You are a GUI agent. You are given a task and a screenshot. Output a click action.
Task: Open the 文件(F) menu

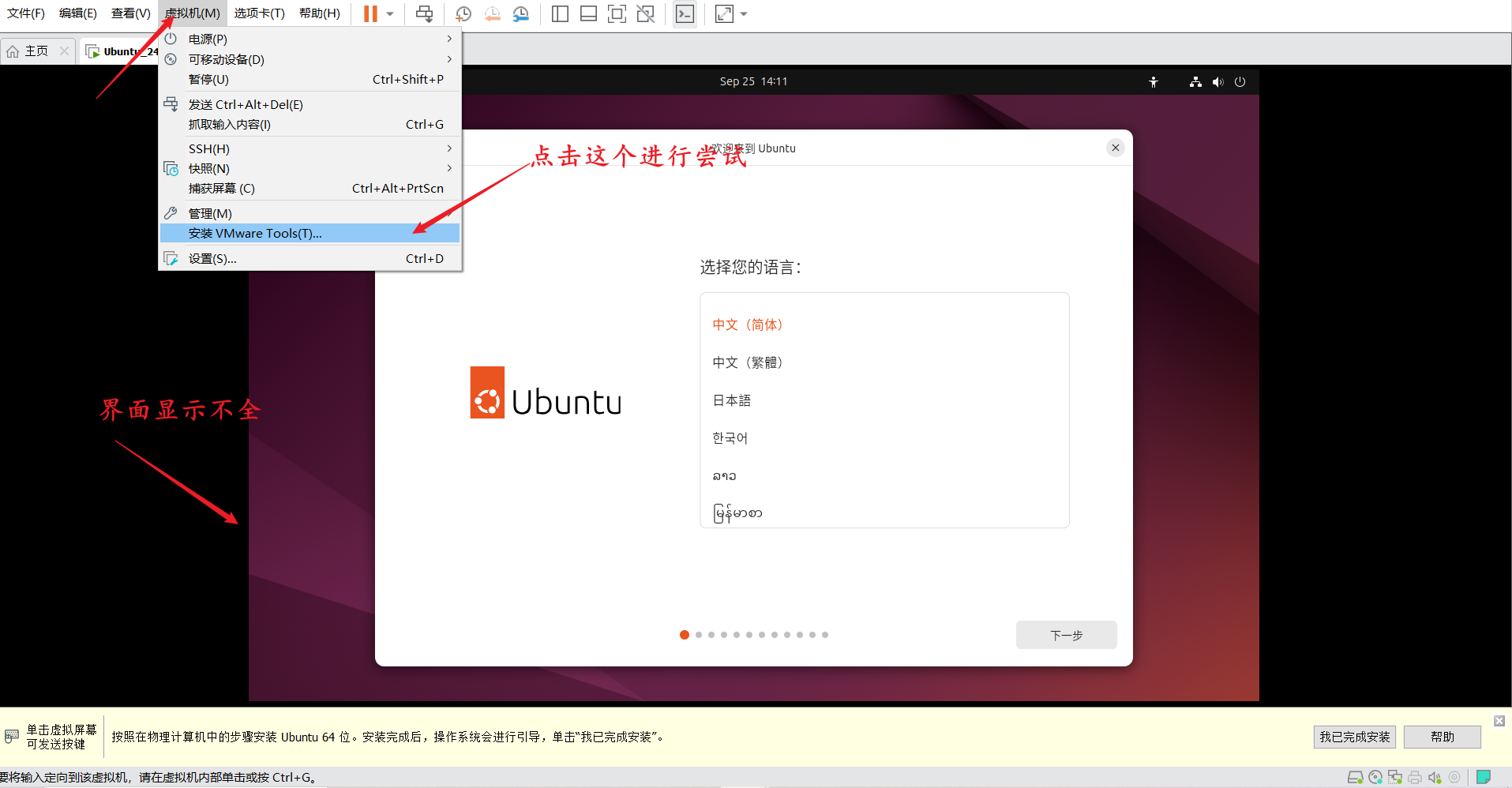(x=26, y=13)
